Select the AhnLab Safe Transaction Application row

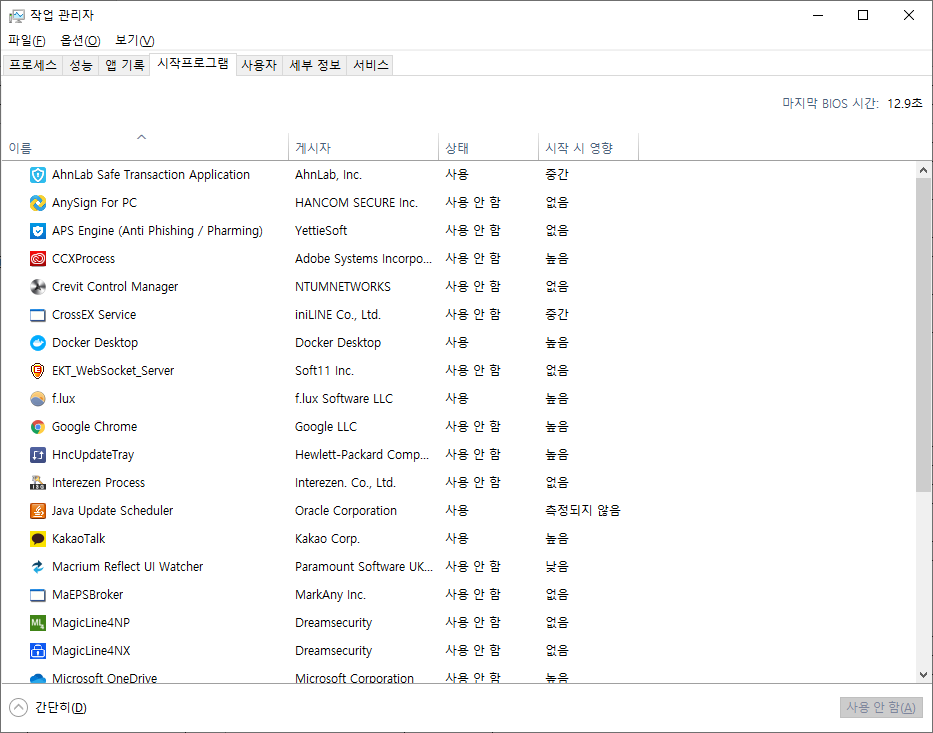tap(458, 175)
